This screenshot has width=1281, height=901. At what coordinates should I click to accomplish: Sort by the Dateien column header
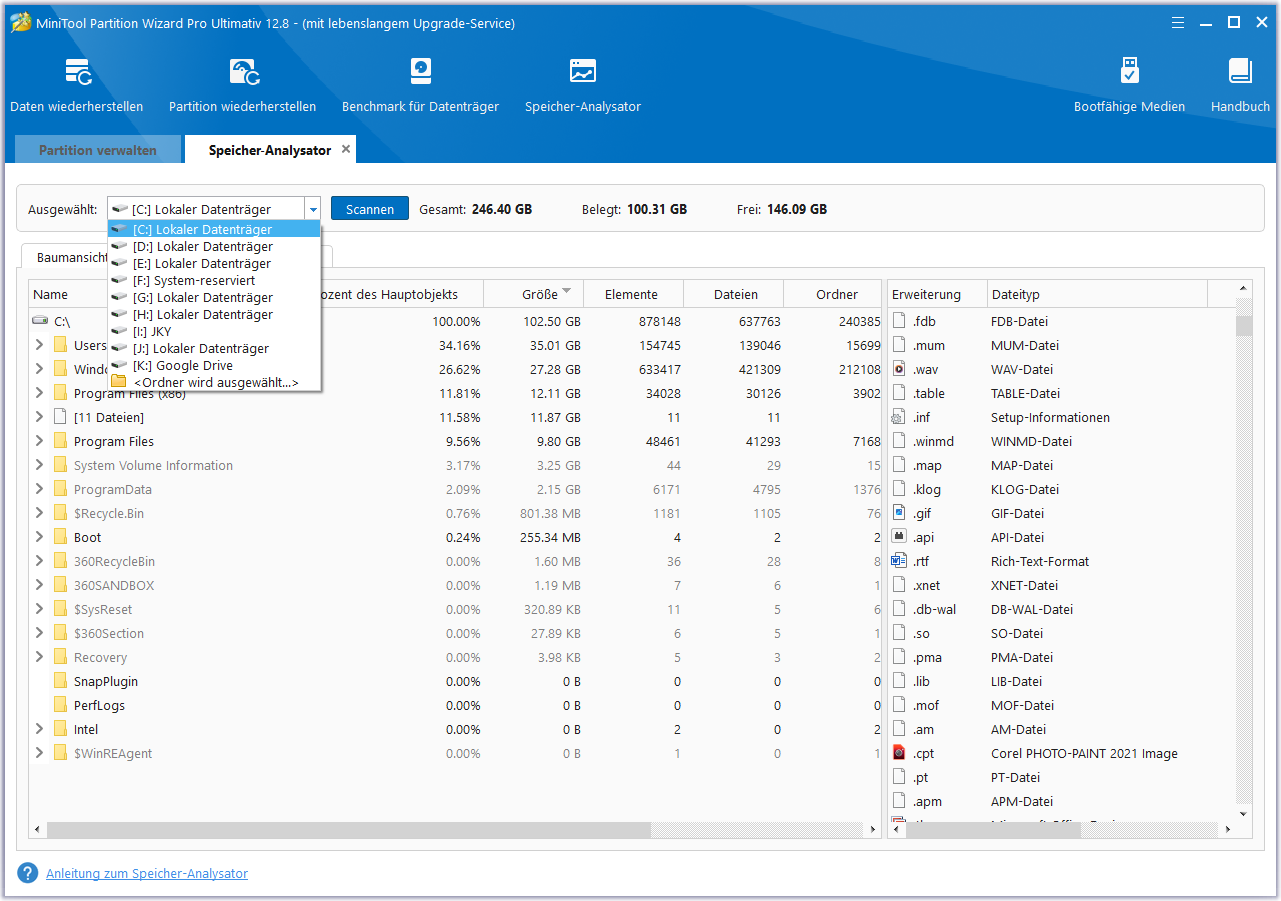[735, 294]
